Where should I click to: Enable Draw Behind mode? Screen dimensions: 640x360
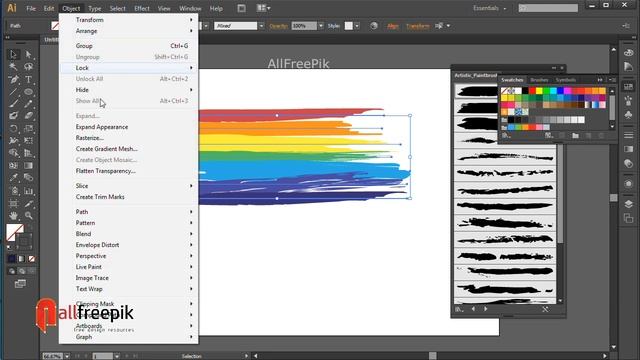(x=22, y=271)
